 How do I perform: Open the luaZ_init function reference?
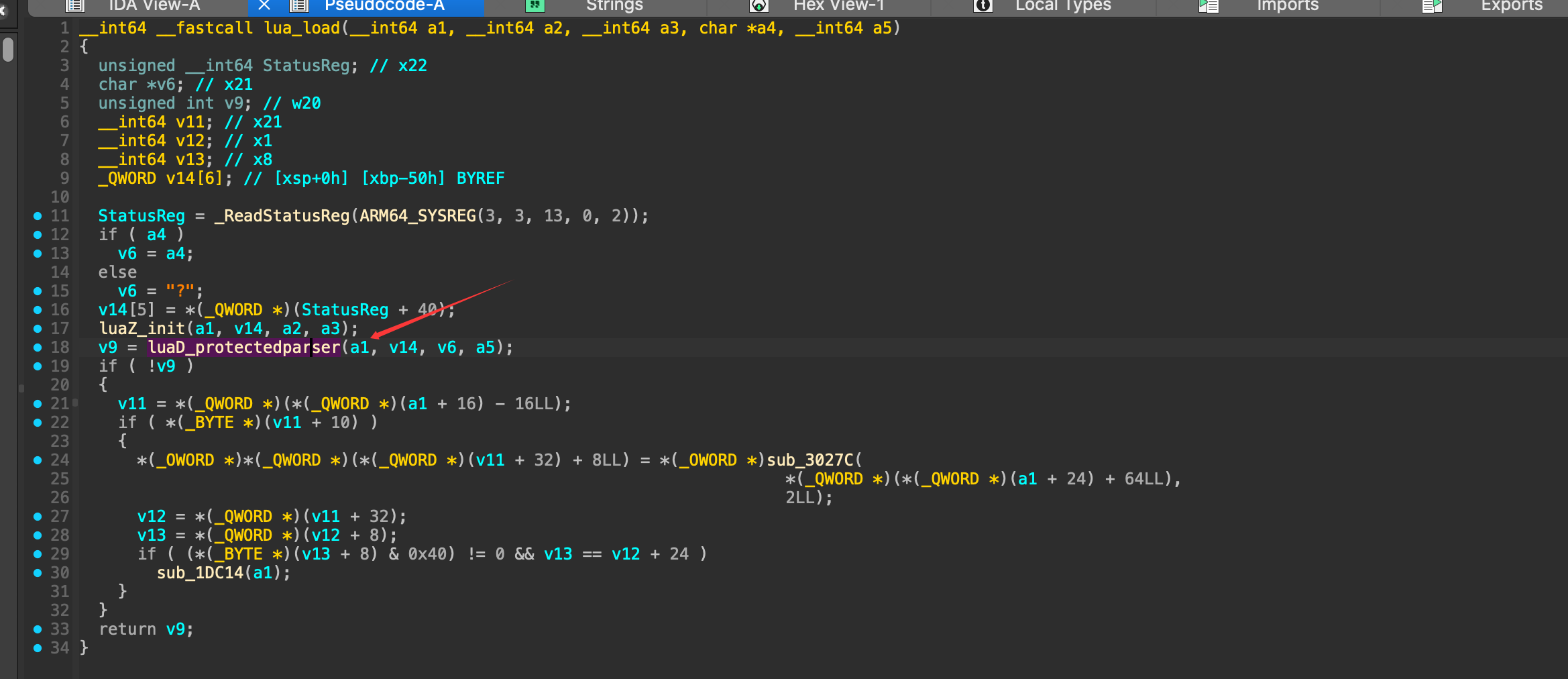pos(142,329)
